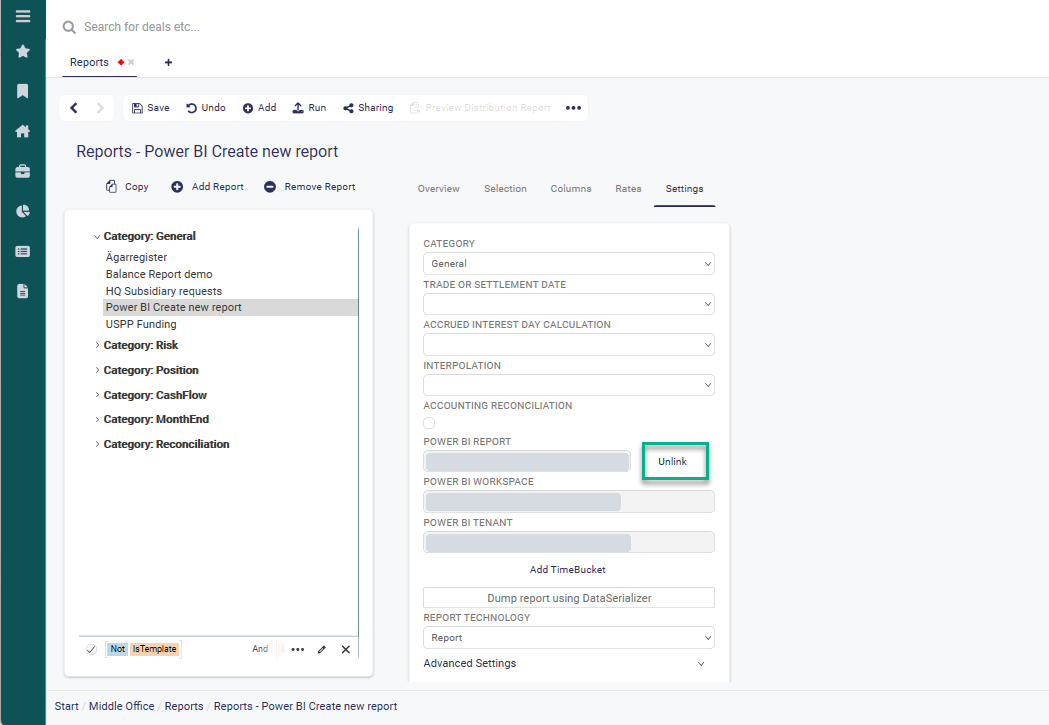Screen dimensions: 1049x725
Task: Click the IsTemplate filter tag
Action: (x=155, y=649)
